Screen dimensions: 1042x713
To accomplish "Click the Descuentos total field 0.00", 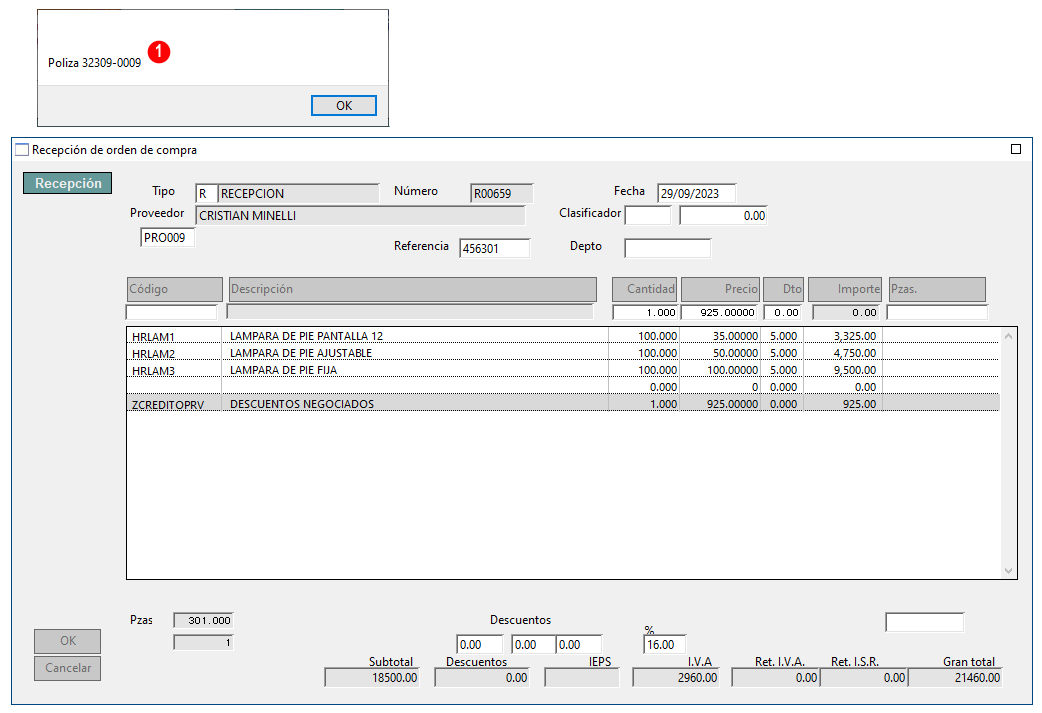I will 482,678.
